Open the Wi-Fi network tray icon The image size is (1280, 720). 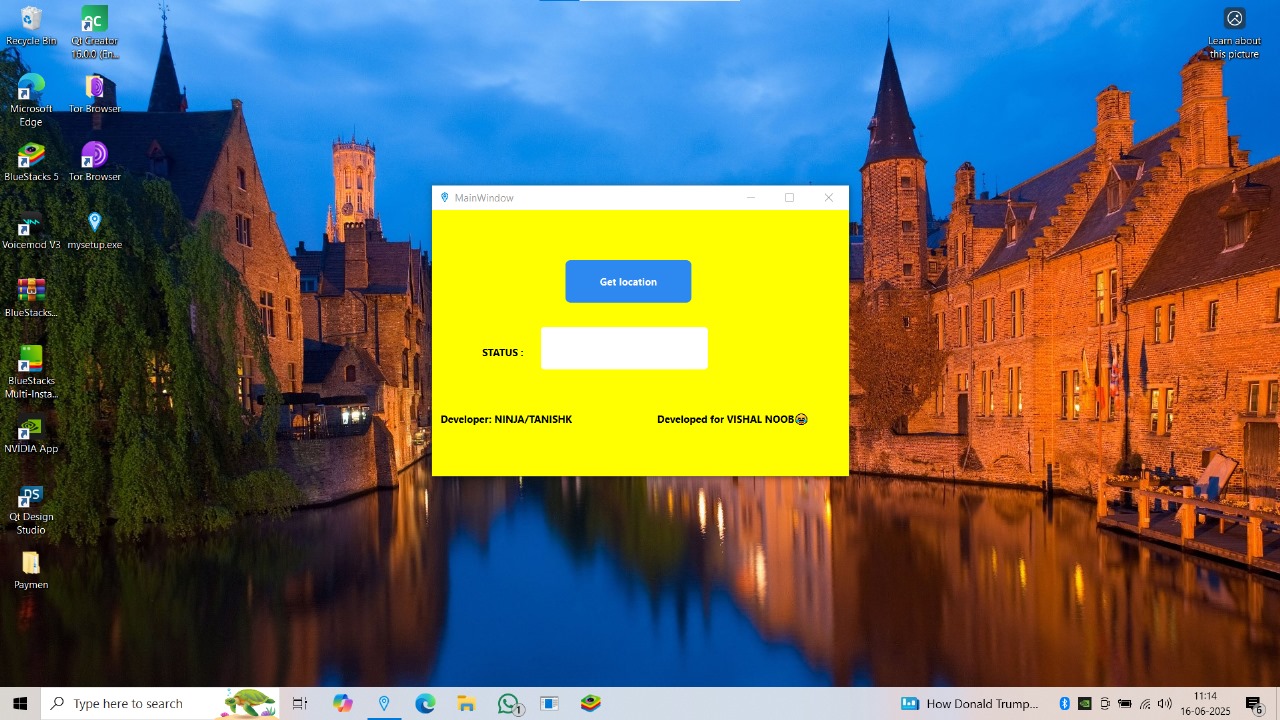1146,703
